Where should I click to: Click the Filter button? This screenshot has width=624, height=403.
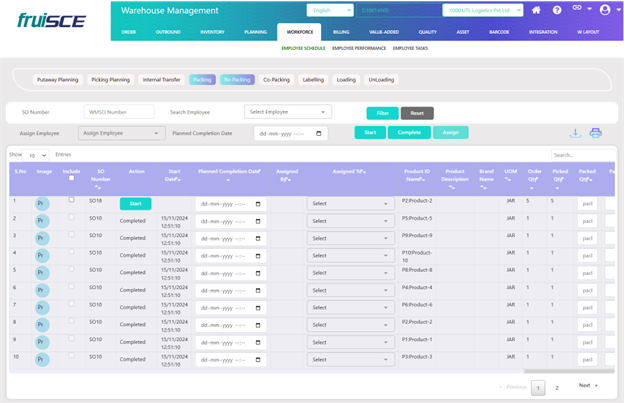point(381,113)
